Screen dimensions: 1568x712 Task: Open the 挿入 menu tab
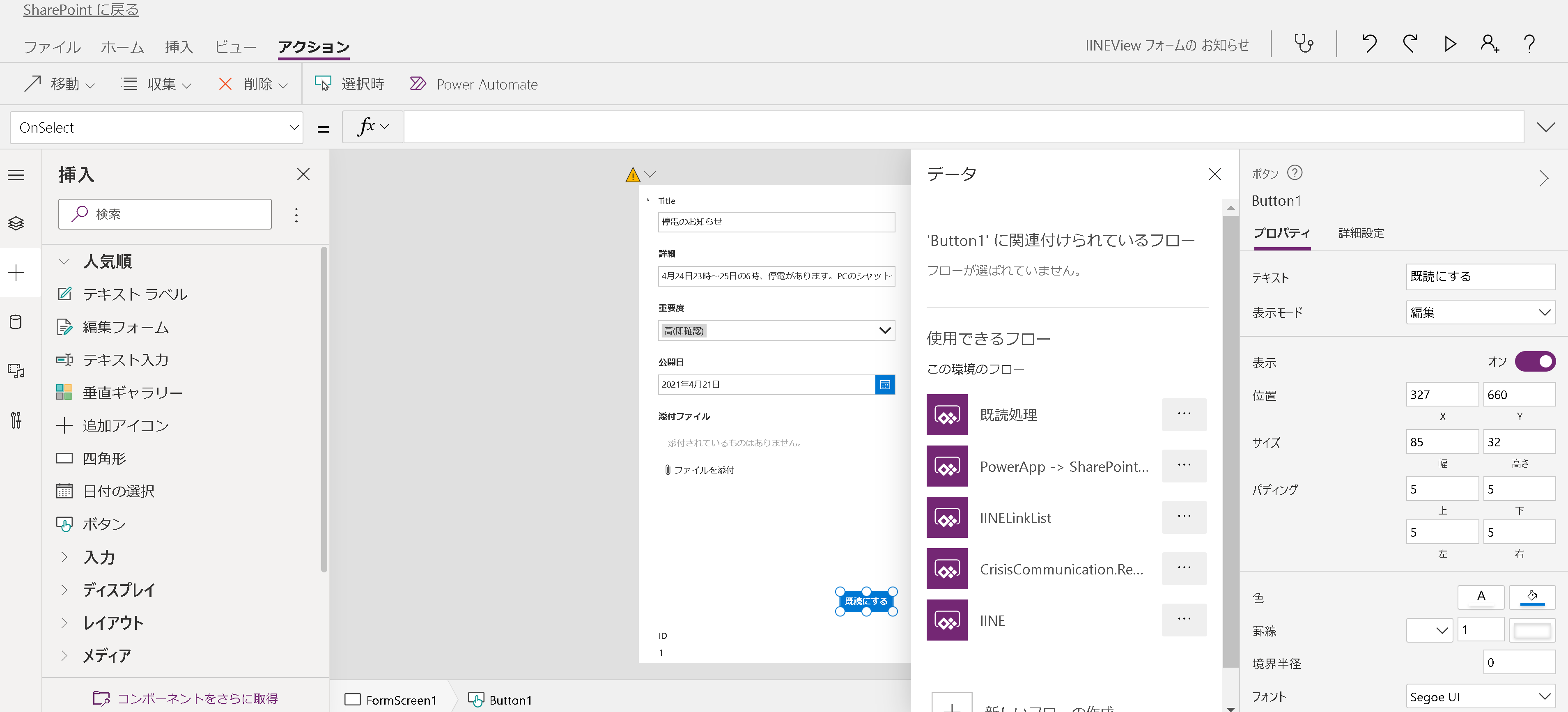pos(178,47)
